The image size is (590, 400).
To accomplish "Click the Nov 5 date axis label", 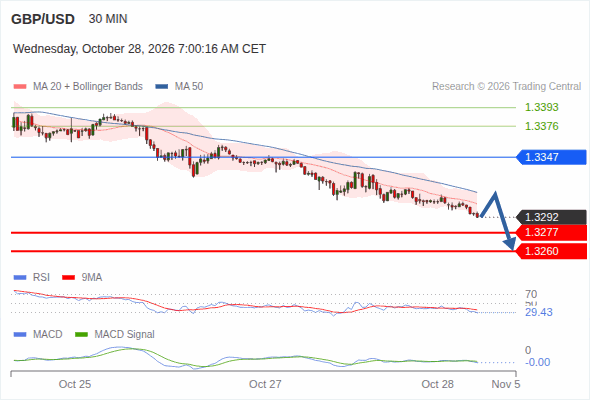I will 506,384.
